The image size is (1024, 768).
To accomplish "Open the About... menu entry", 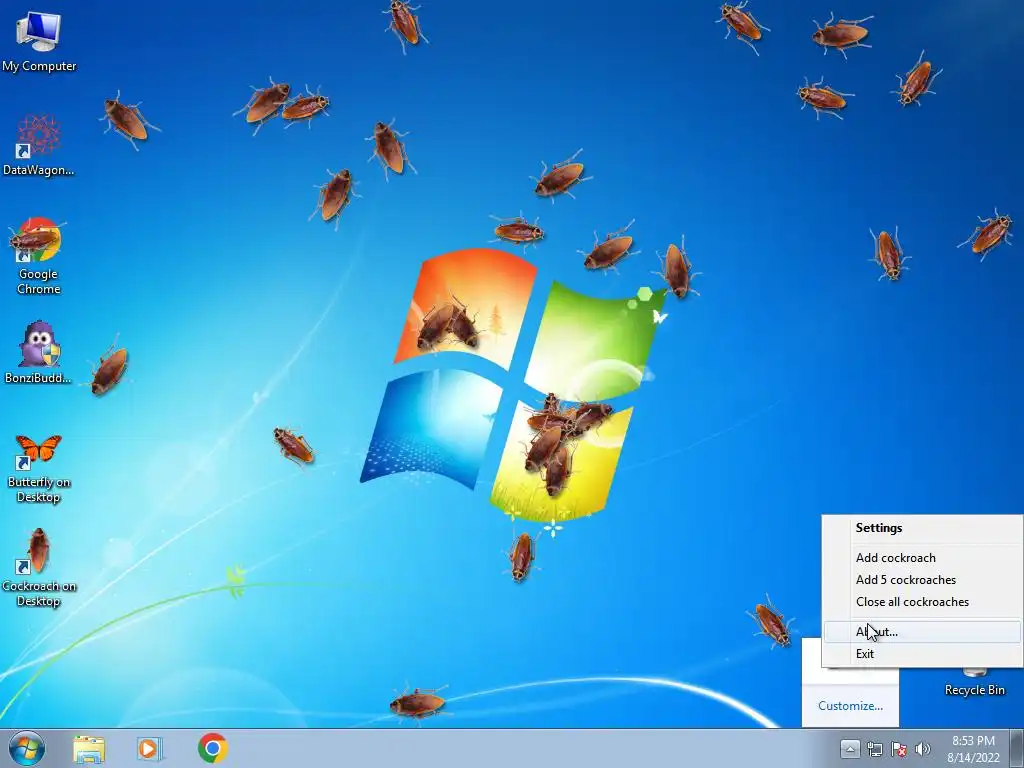I will [x=922, y=632].
